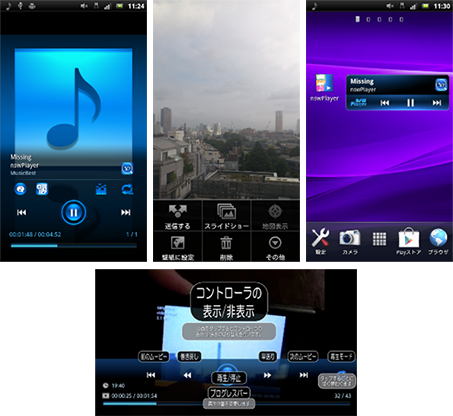Screen dimensions: 453x416
Task: Rewind the video in video player
Action: (187, 375)
